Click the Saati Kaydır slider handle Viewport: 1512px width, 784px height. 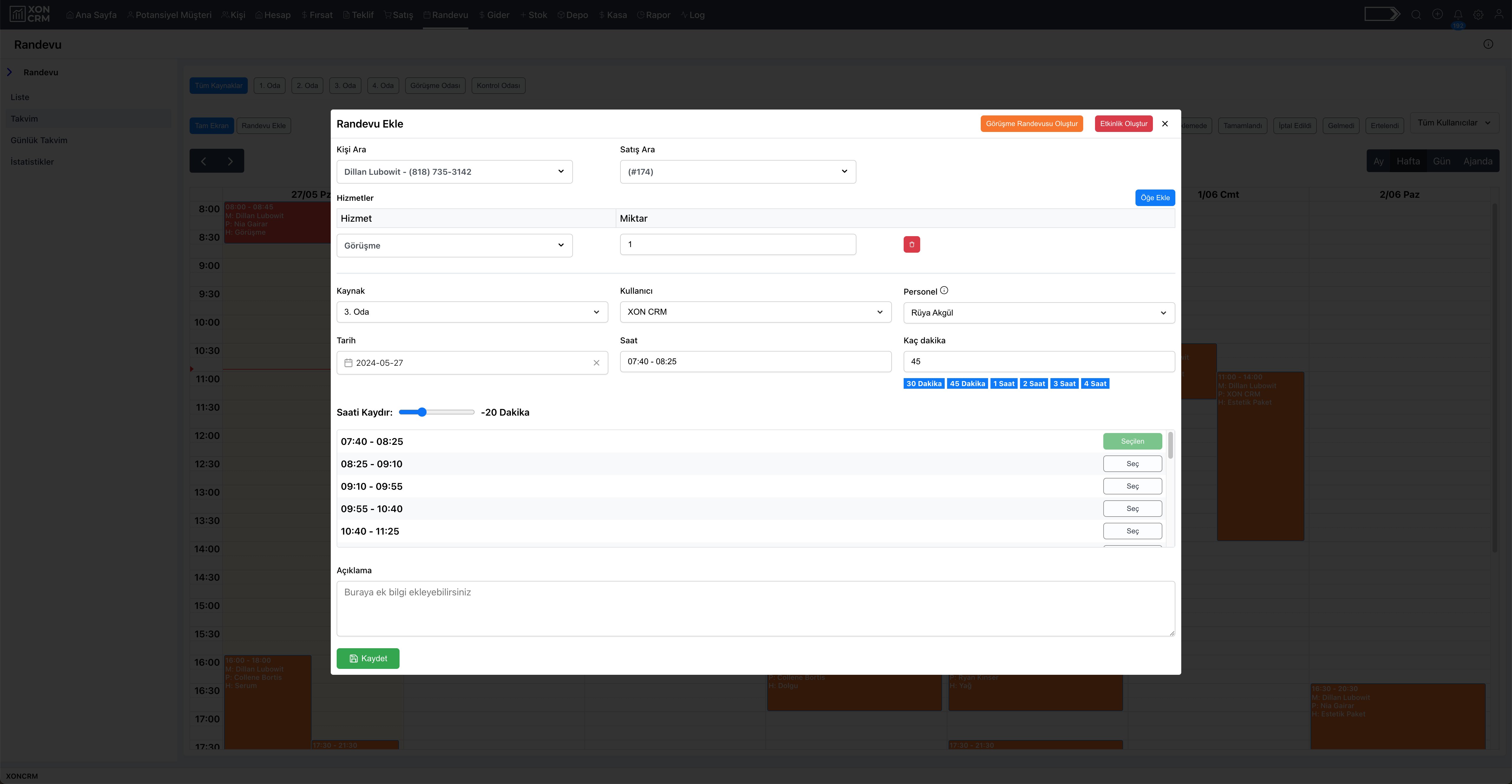(421, 412)
